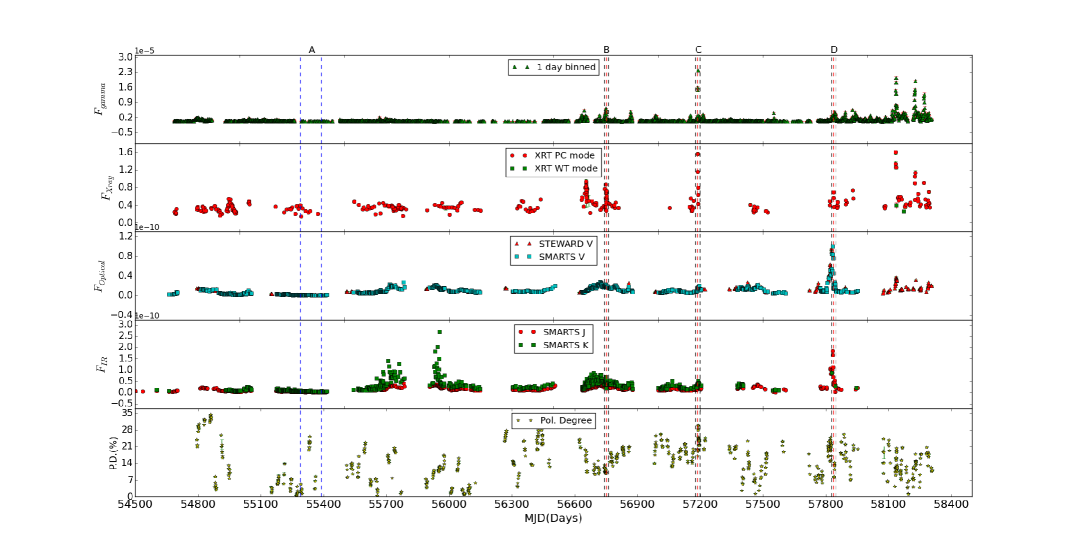Viewport: 1080px width, 552px height.
Task: Click x-axis tick label 57500
Action: pos(763,505)
